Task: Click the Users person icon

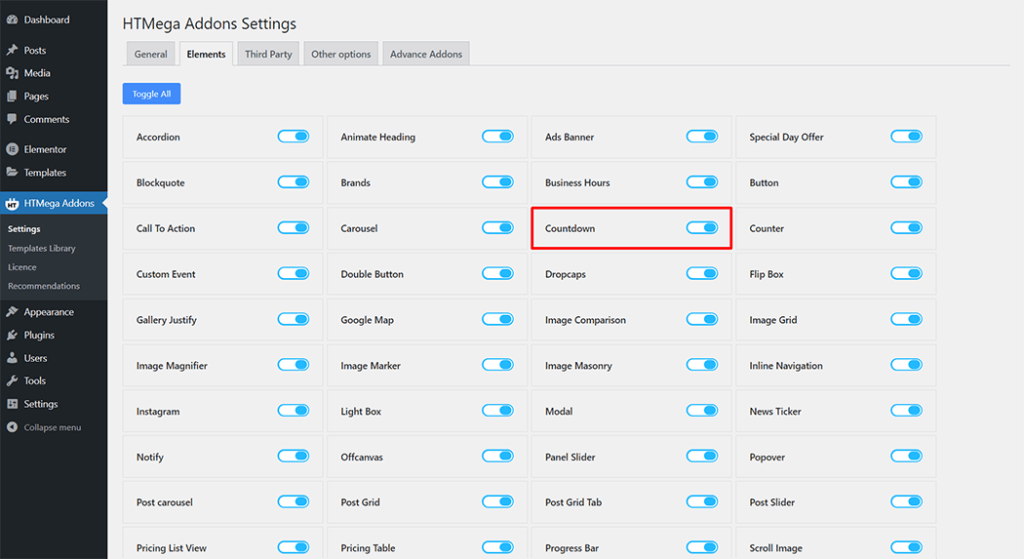Action: pyautogui.click(x=12, y=358)
